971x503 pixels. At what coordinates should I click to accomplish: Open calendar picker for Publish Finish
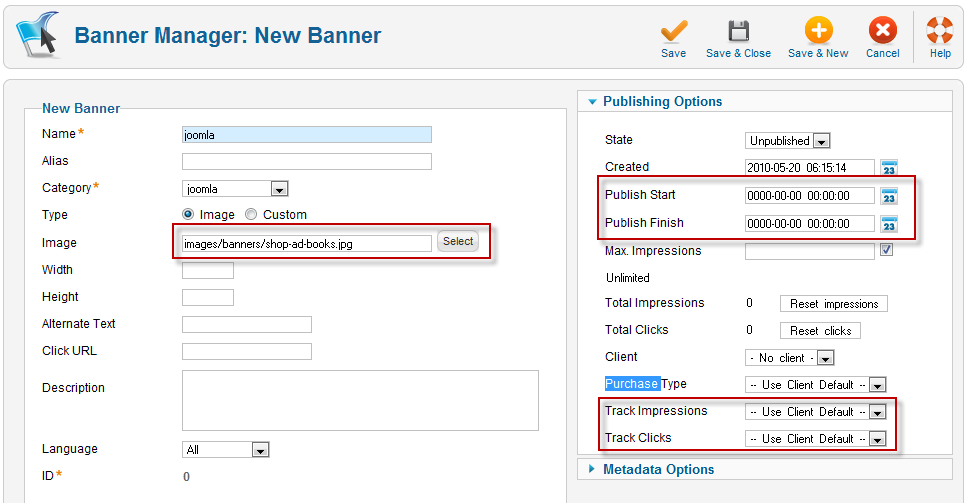tap(888, 224)
